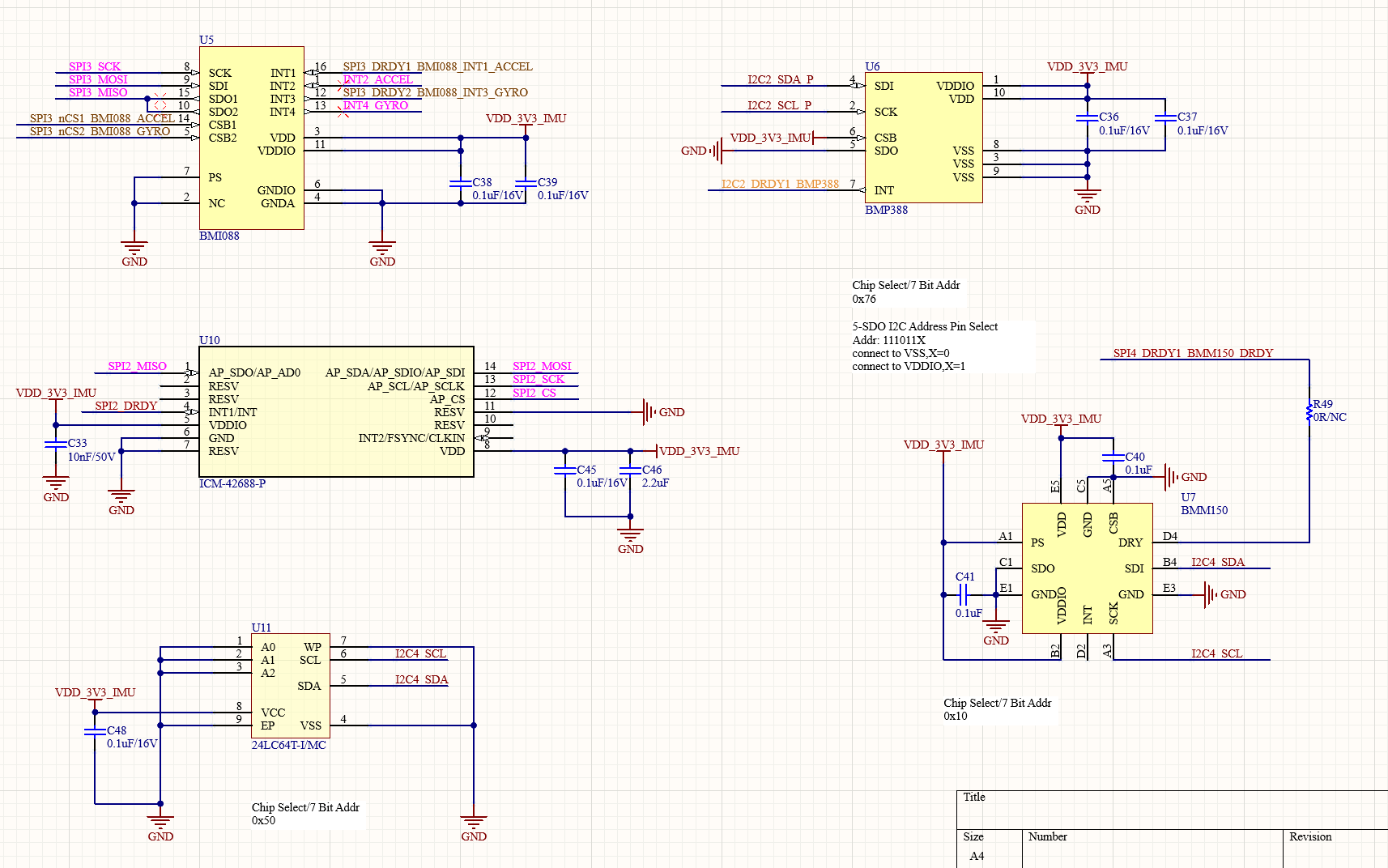Select the 10nF/50V value of C33

click(x=92, y=457)
